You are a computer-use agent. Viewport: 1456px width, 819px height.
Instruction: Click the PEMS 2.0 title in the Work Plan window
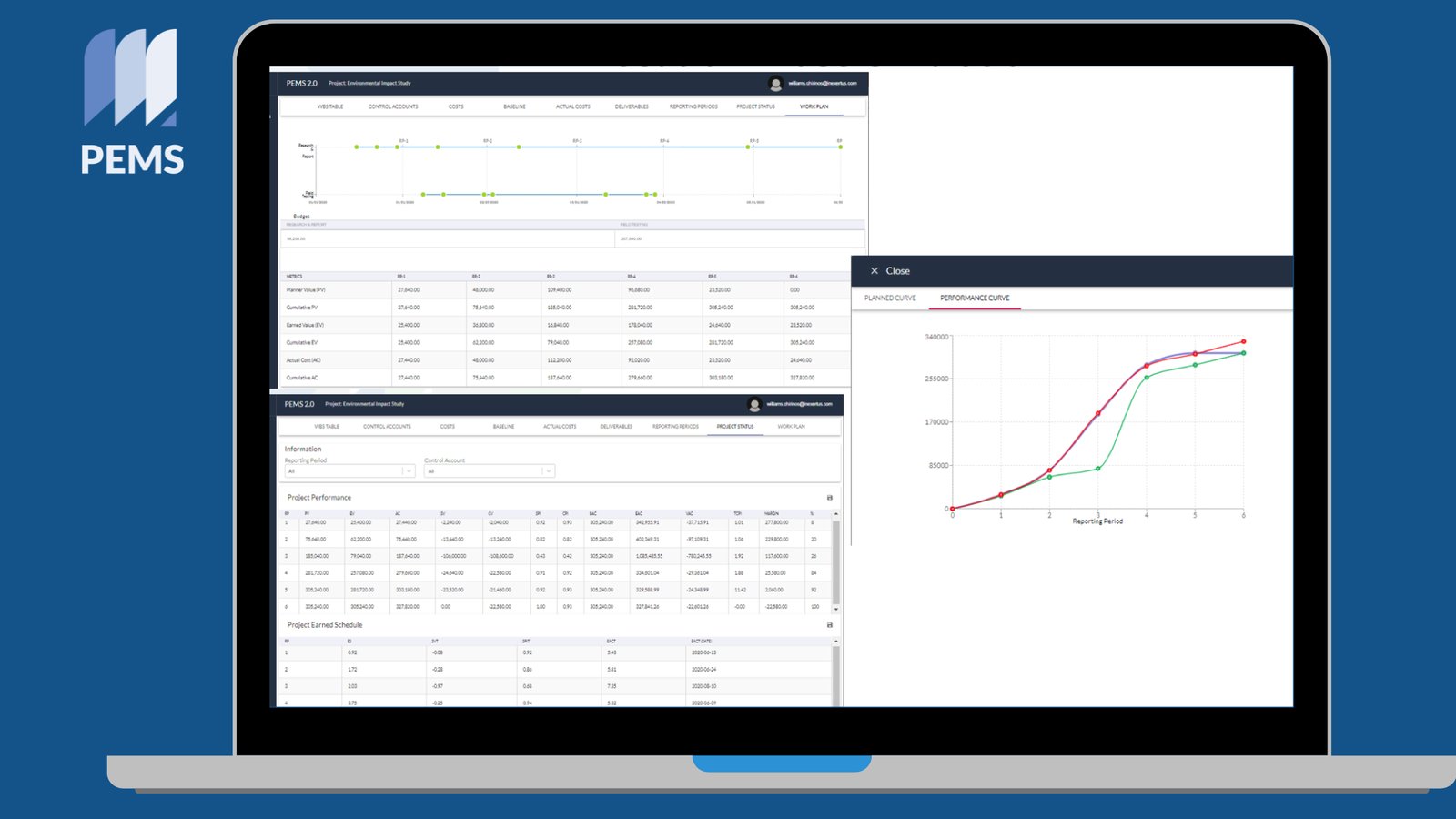(x=301, y=84)
